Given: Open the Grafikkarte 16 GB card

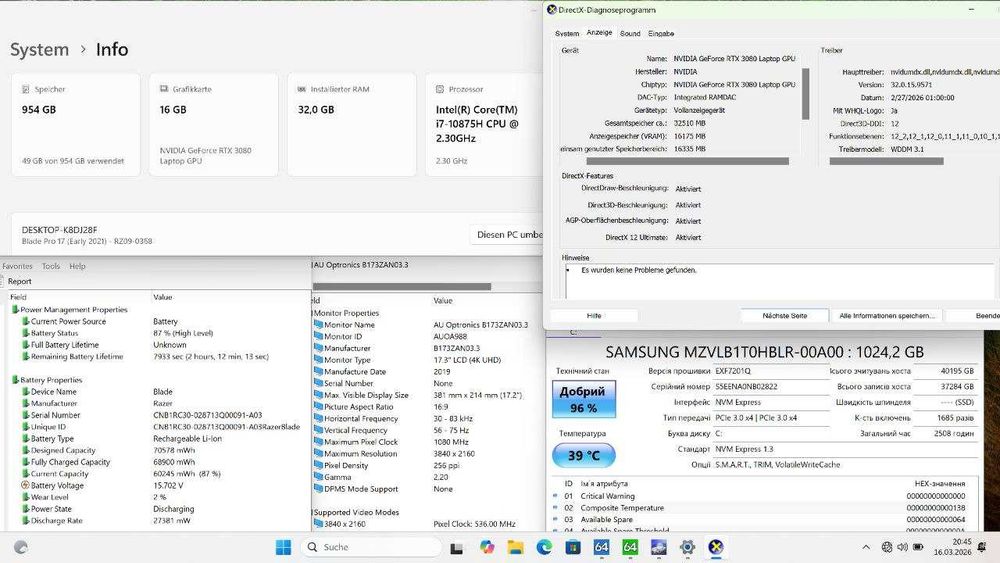Looking at the screenshot, I should click(x=214, y=124).
